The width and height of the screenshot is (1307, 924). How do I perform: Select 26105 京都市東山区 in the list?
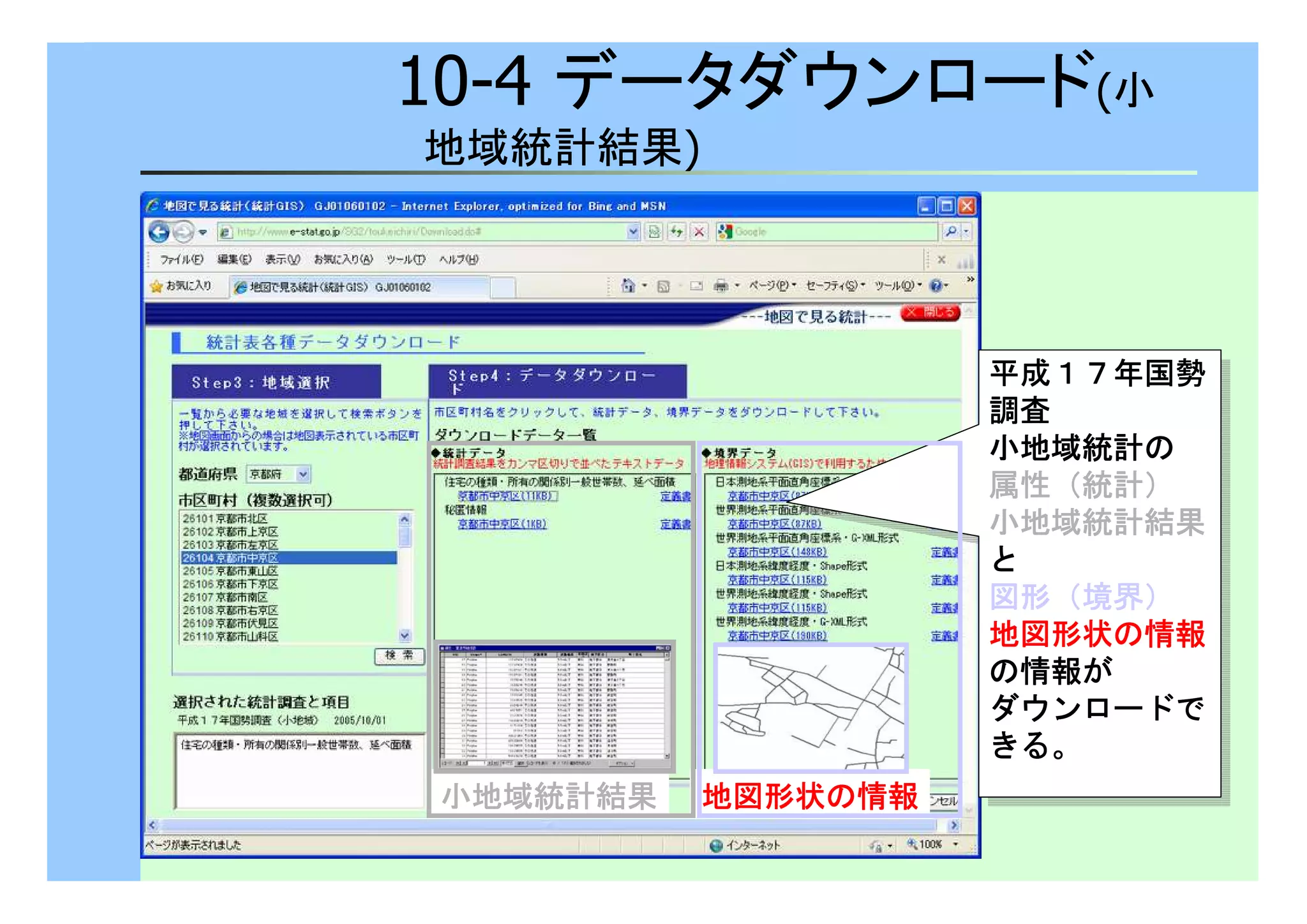[289, 571]
